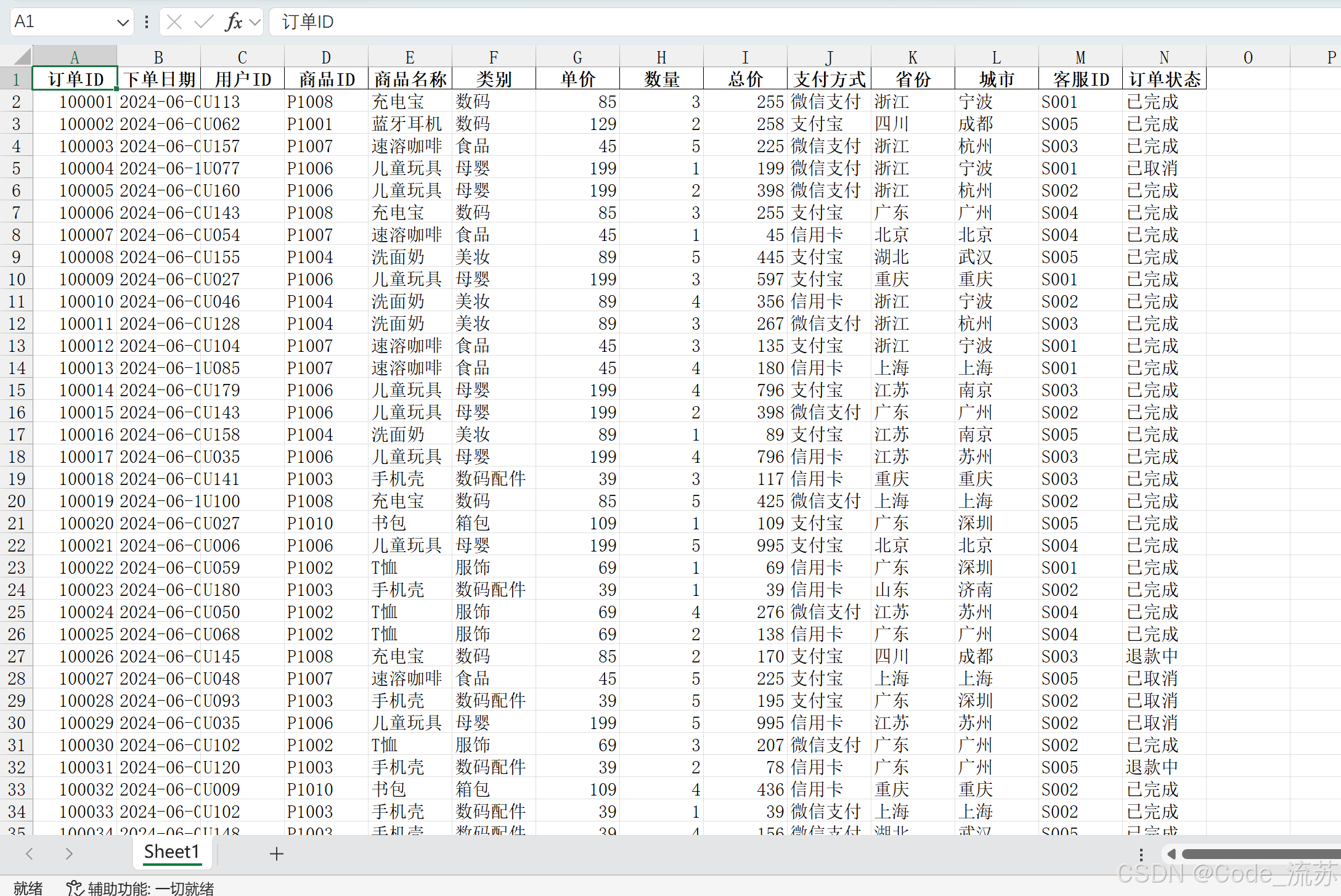Screen dimensions: 1341x896
Task: Select column J header
Action: coord(829,57)
